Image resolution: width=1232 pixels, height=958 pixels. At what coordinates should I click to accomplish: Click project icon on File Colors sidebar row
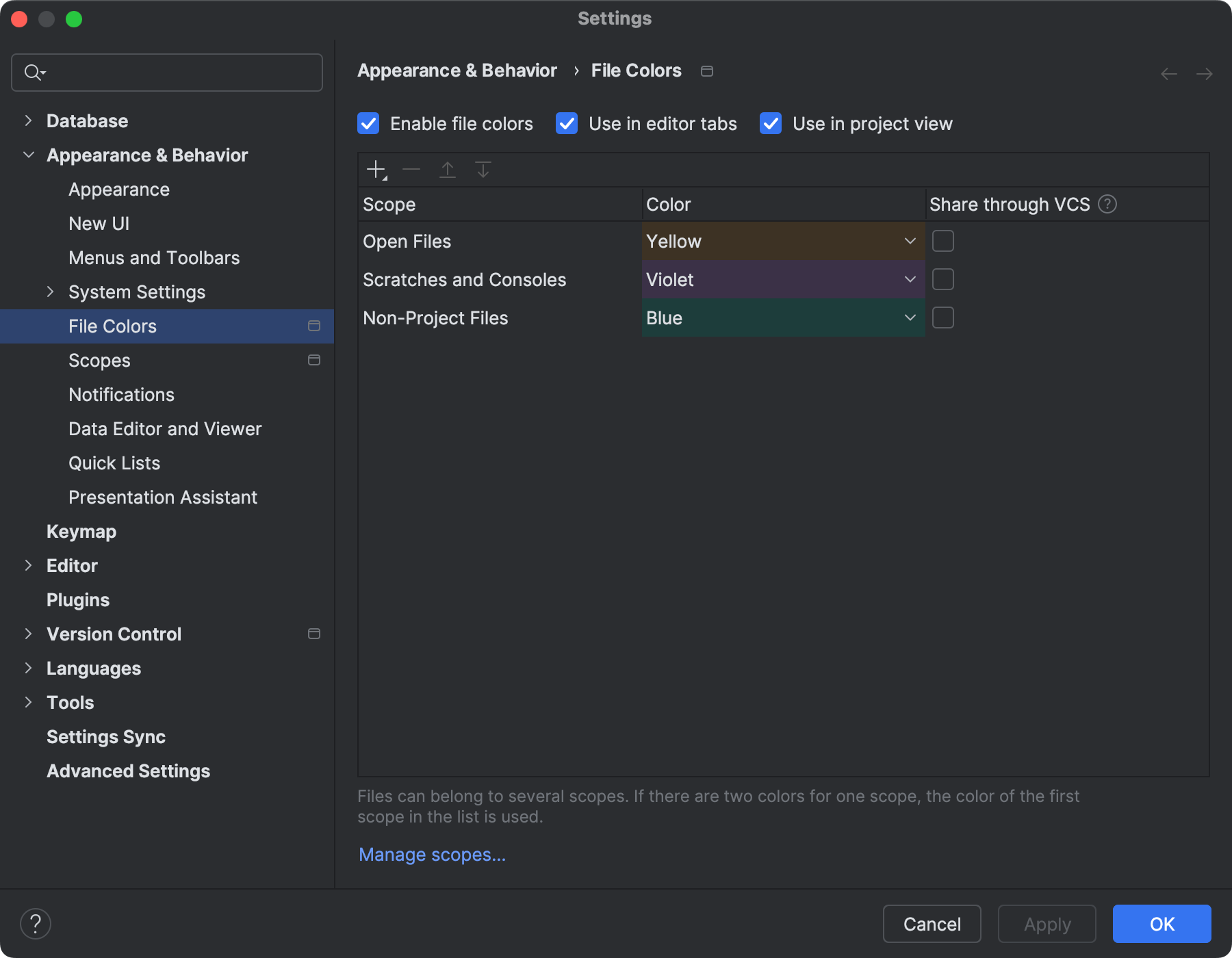(x=314, y=326)
